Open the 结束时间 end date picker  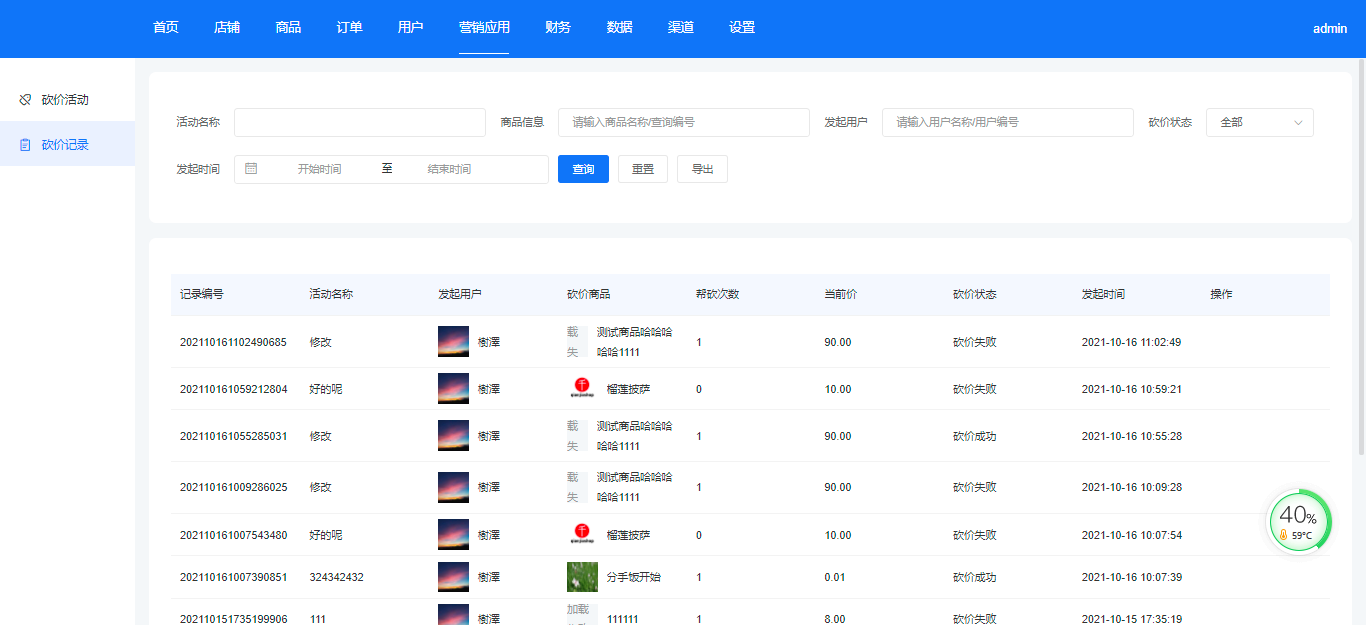click(449, 169)
